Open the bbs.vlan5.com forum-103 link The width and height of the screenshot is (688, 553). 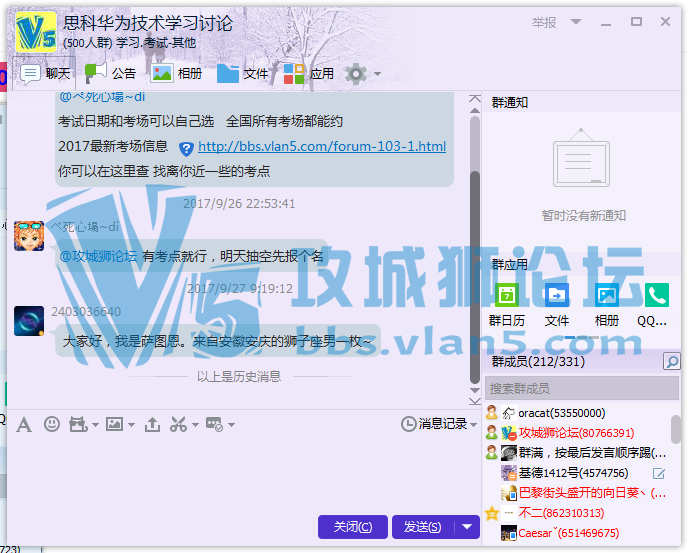(322, 146)
